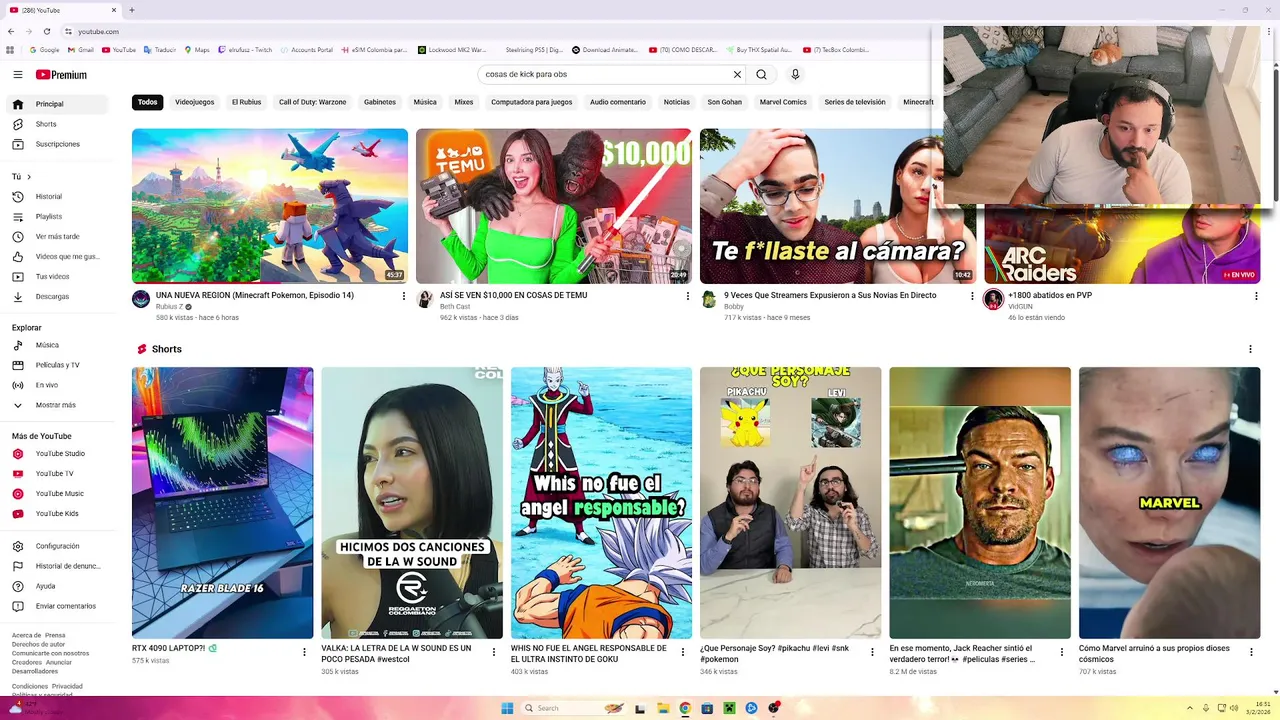
Task: Select Call of Duty: Warzone chip
Action: (x=312, y=102)
